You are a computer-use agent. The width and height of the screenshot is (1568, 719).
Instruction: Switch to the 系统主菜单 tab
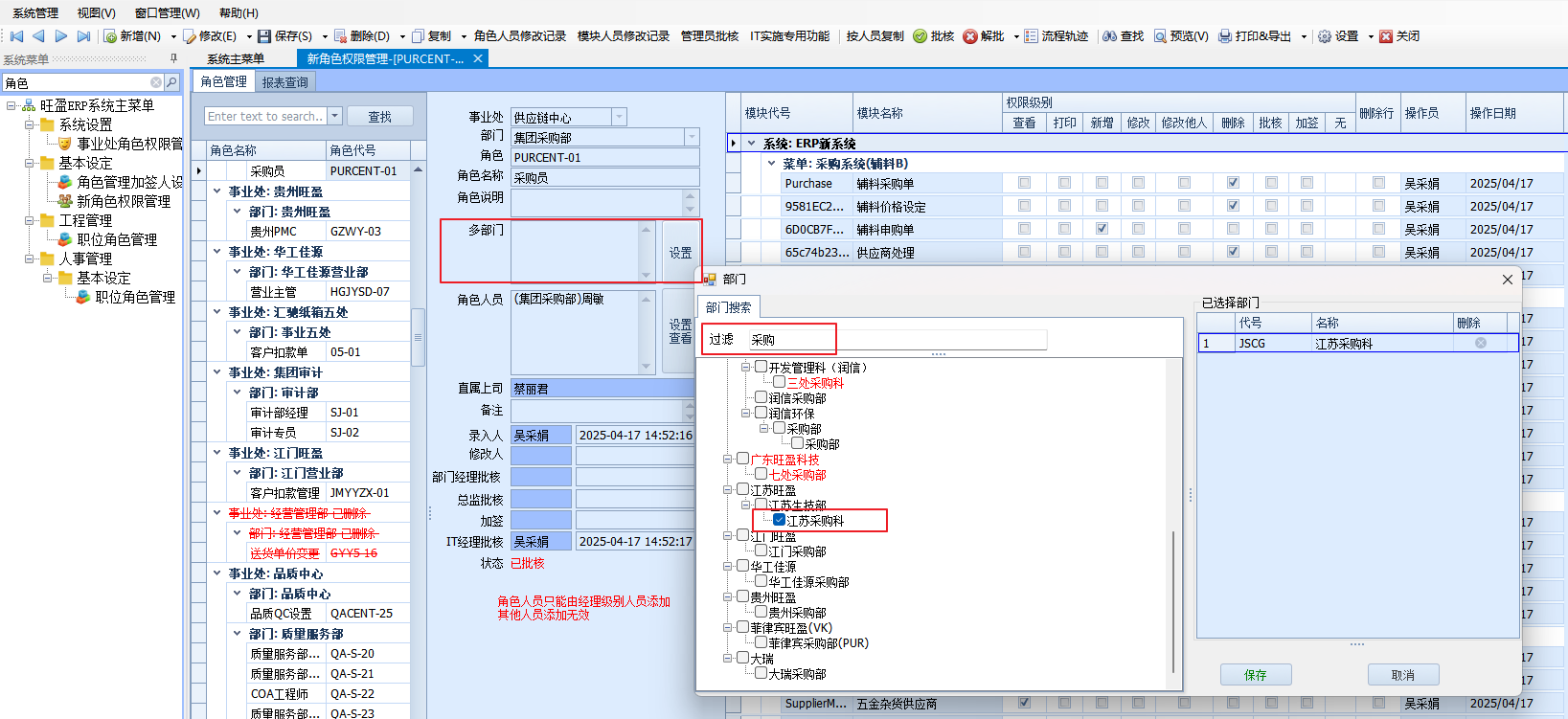tap(236, 58)
